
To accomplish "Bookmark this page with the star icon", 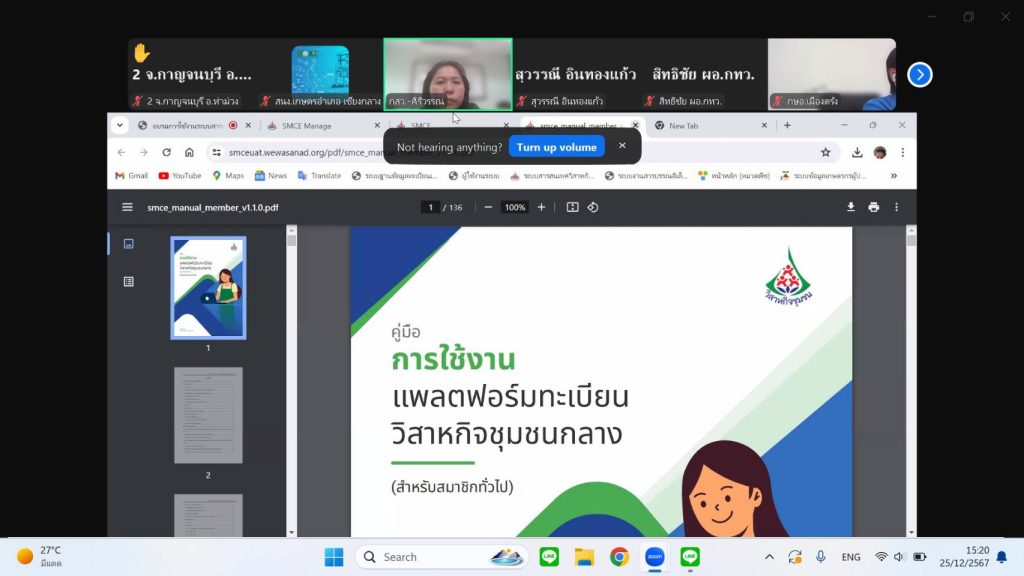I will 826,152.
